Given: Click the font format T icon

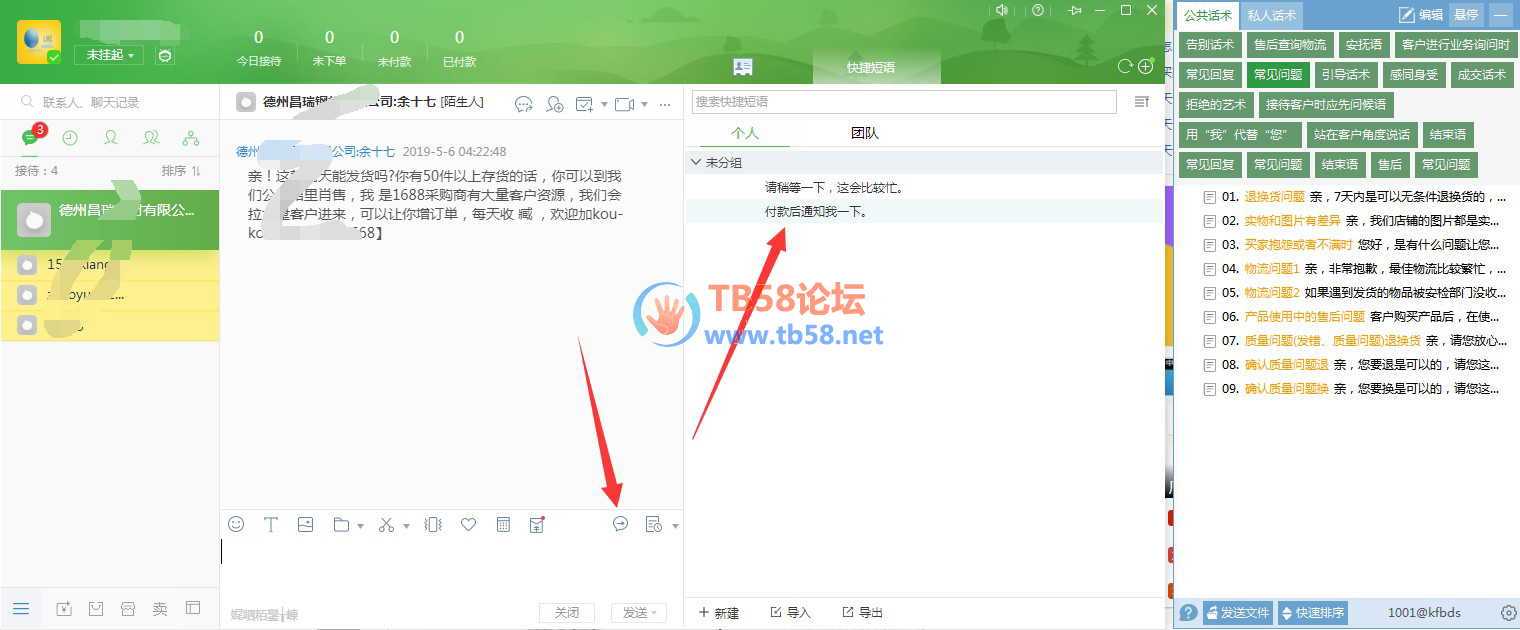Looking at the screenshot, I should click(270, 524).
